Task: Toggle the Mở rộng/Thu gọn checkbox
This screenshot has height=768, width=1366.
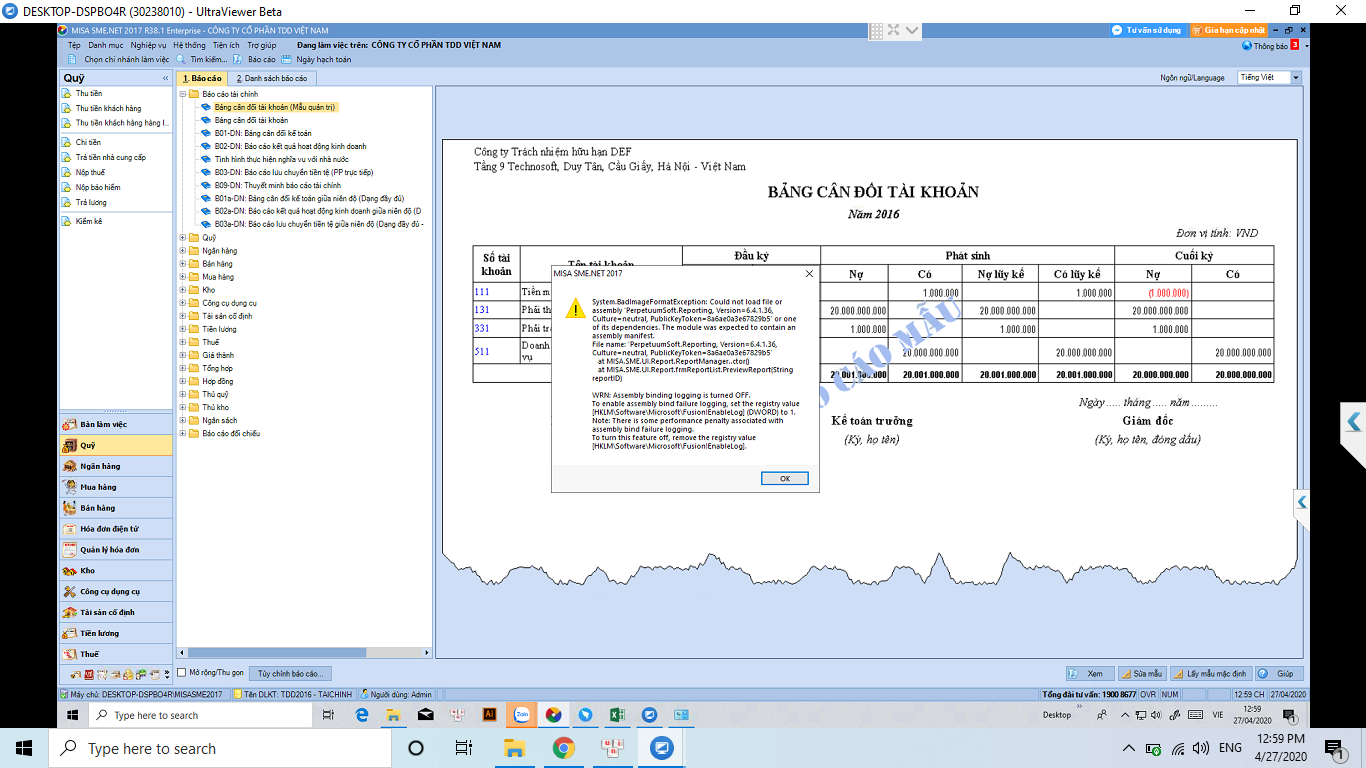Action: (182, 672)
